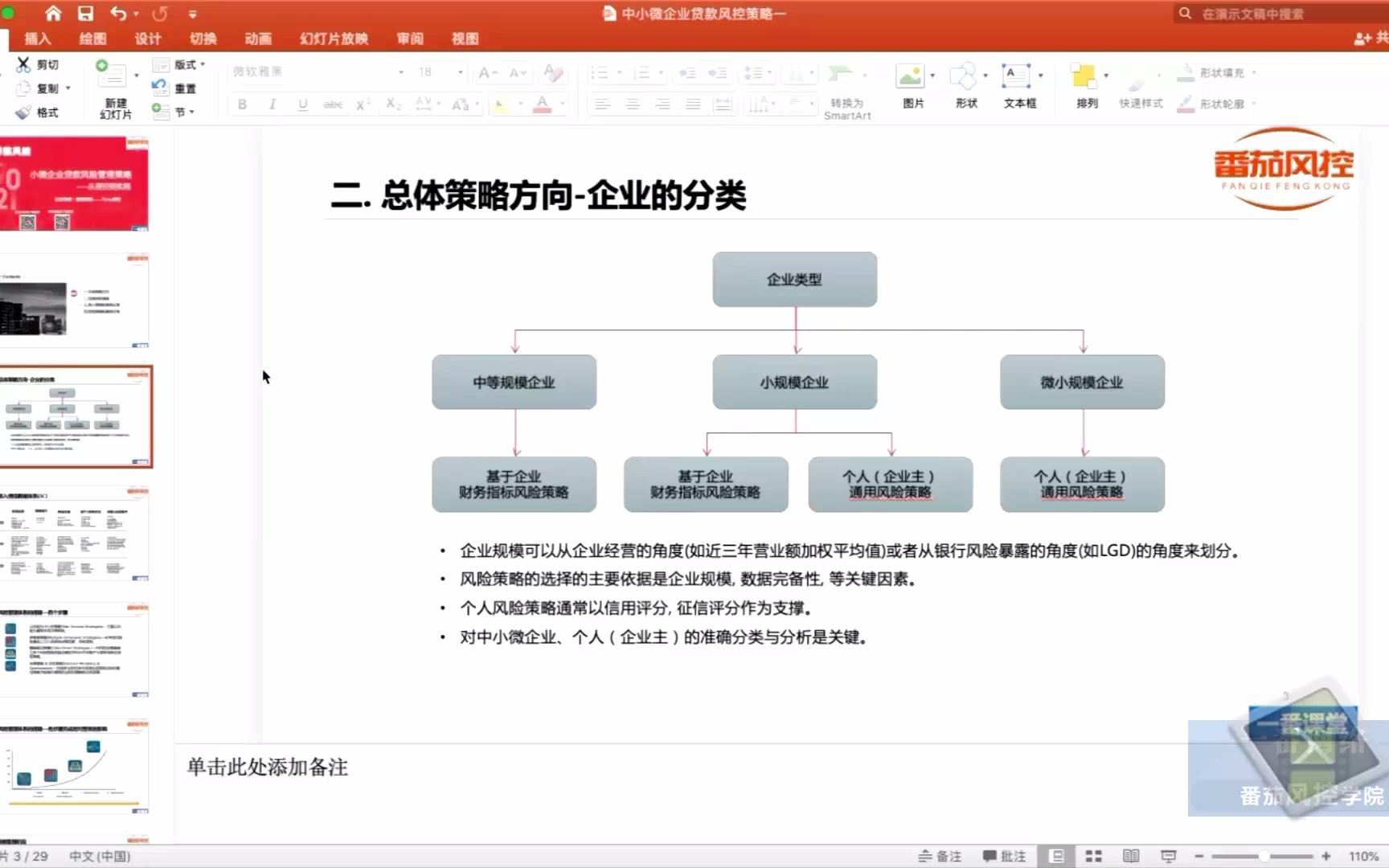Image resolution: width=1389 pixels, height=868 pixels.
Task: Toggle bulleted list formatting
Action: point(600,72)
